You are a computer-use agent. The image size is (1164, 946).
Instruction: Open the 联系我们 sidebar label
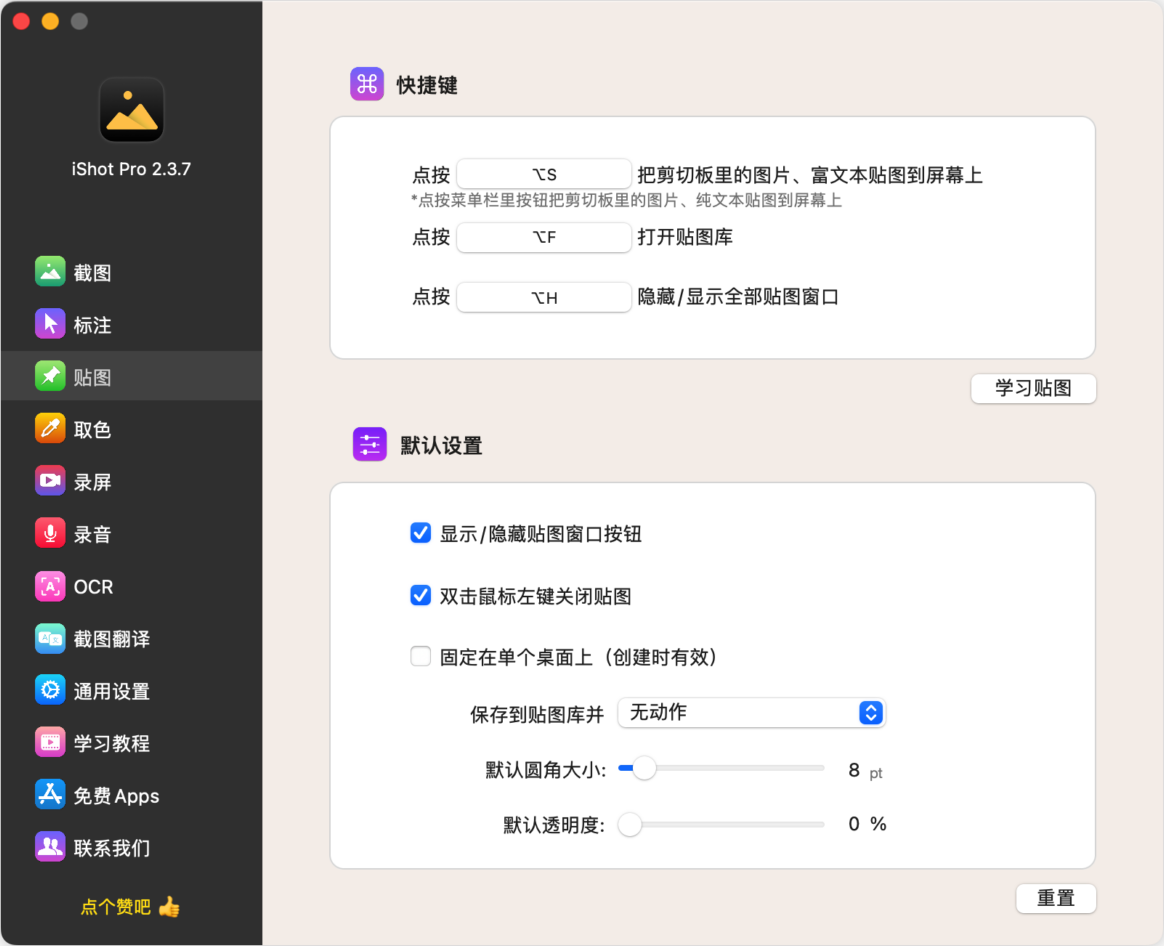pos(111,848)
